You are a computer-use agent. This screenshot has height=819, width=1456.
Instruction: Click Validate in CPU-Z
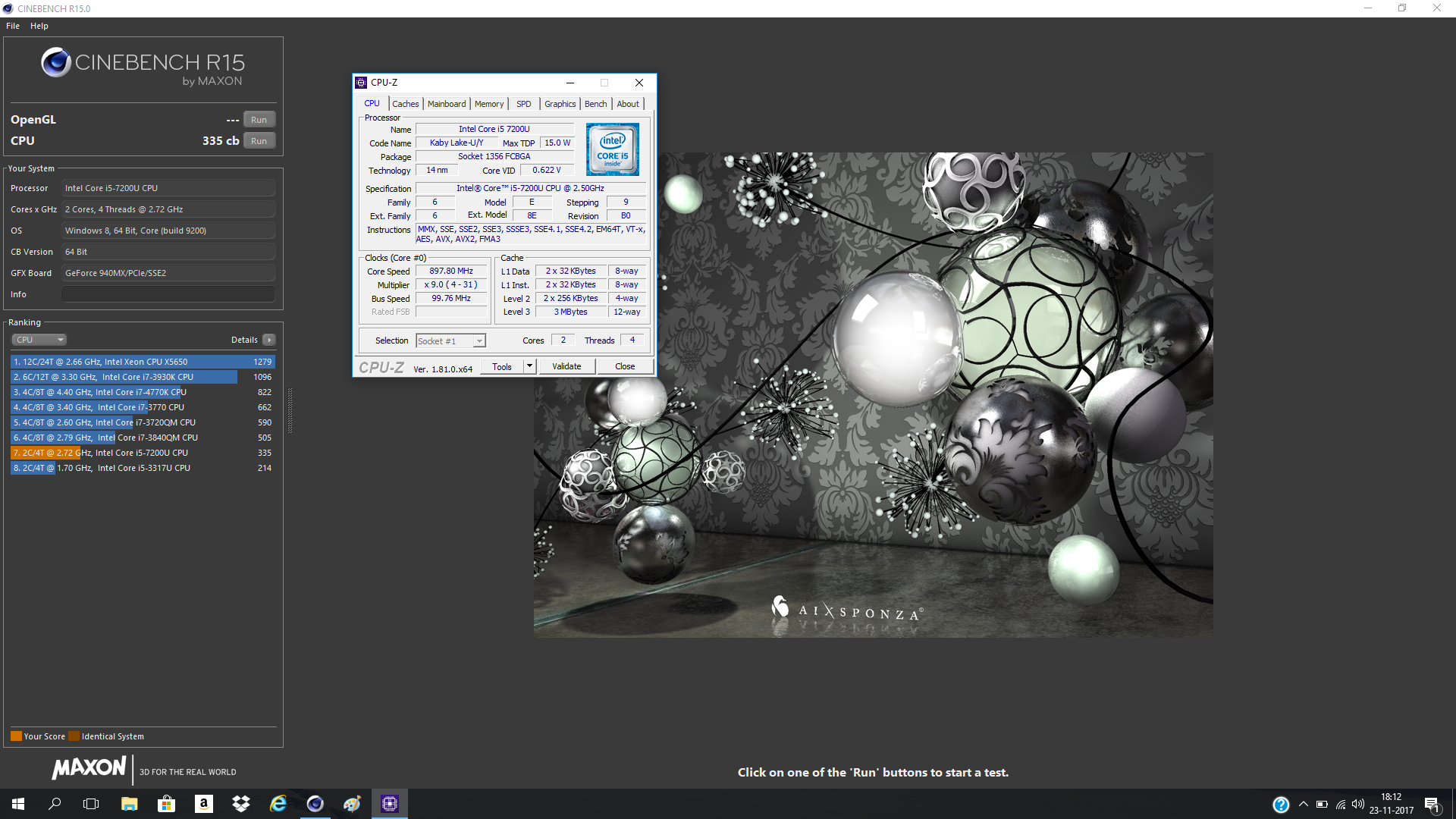[x=566, y=367]
